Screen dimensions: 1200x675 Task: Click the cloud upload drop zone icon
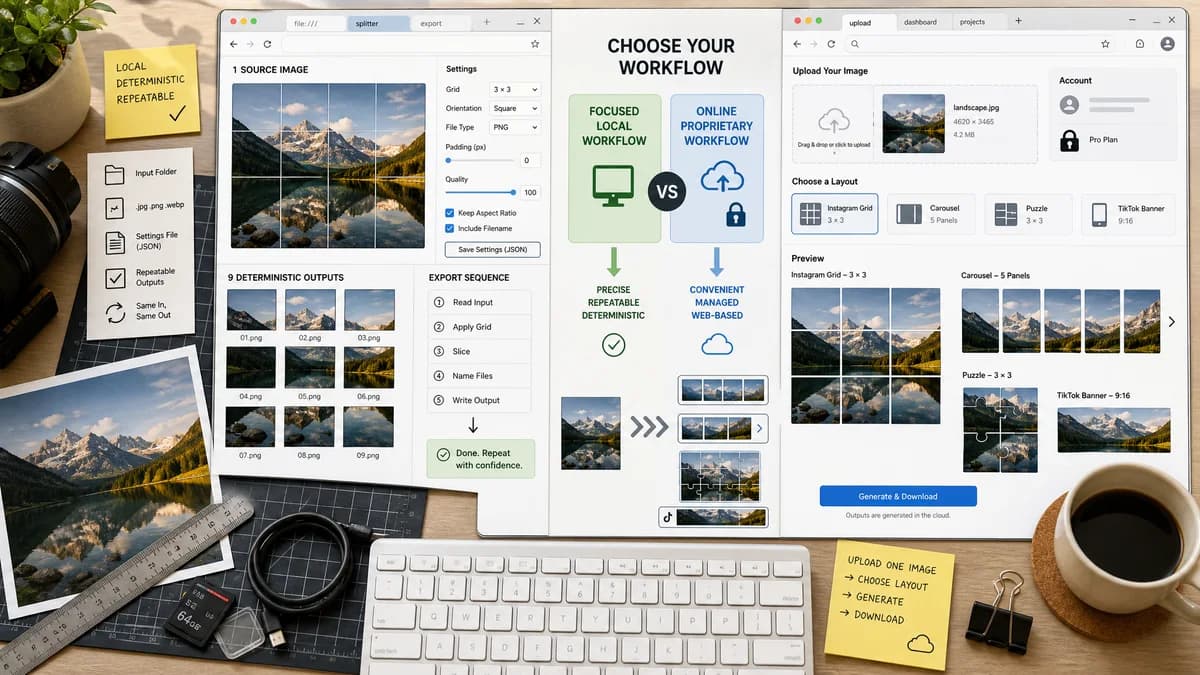point(833,122)
